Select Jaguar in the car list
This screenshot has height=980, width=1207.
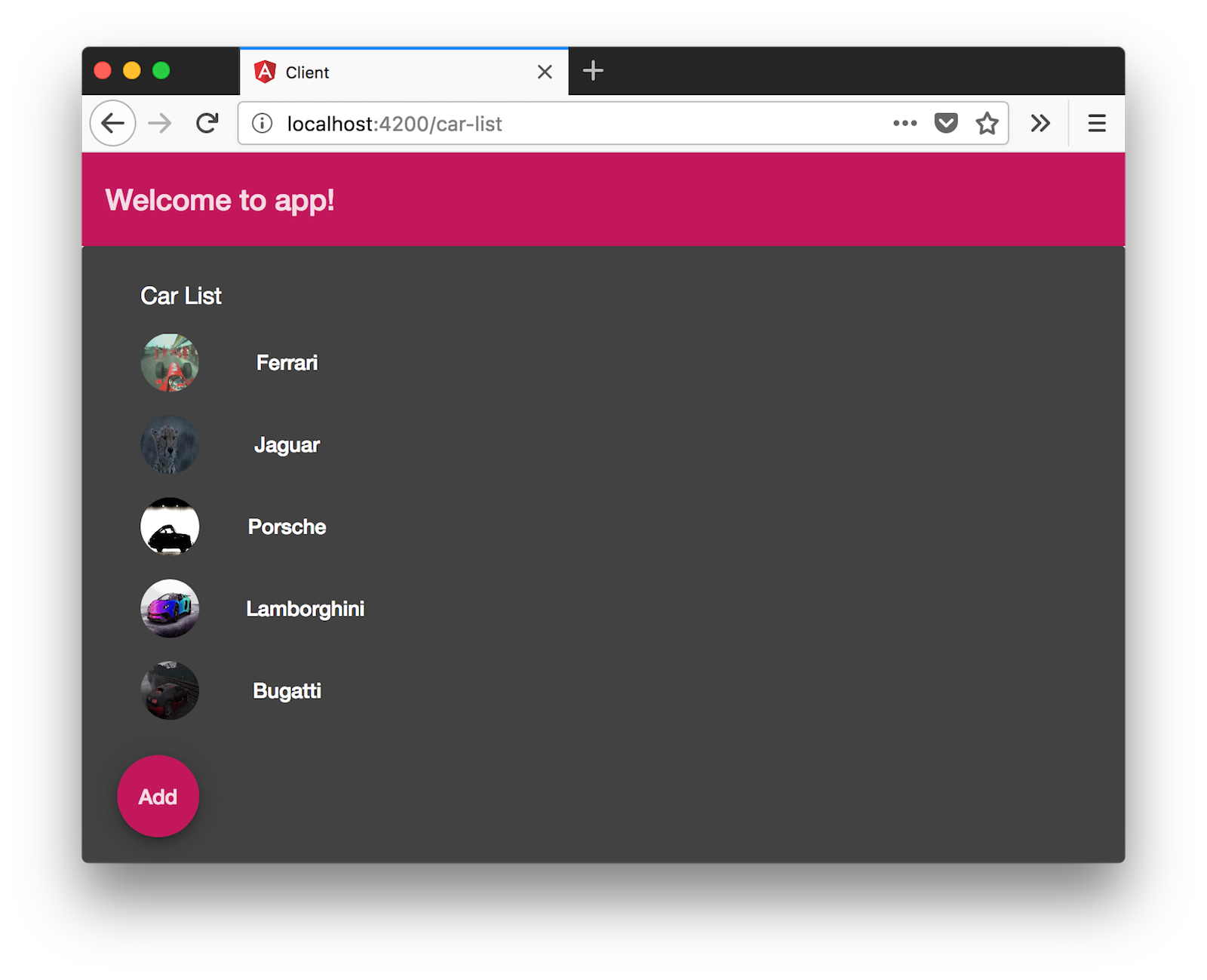[287, 445]
